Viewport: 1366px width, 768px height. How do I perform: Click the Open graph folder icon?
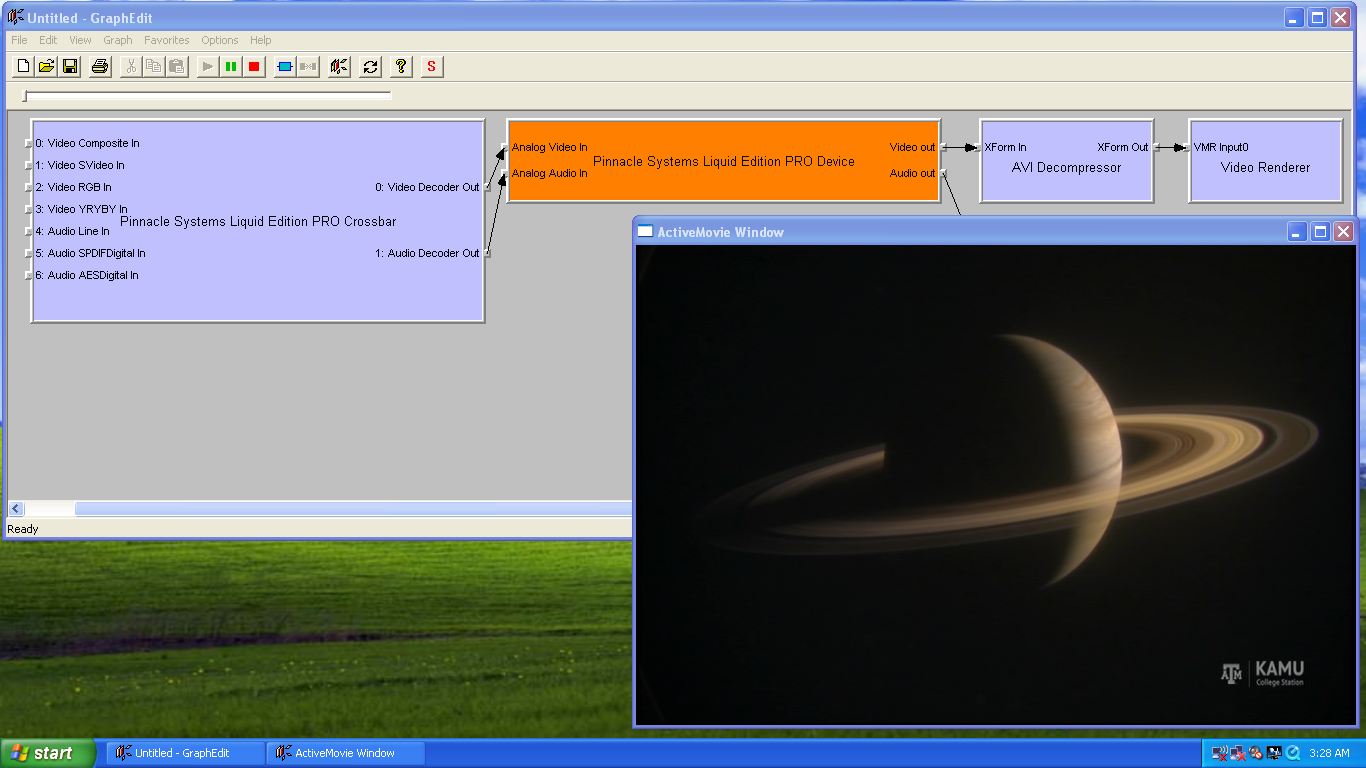click(46, 67)
